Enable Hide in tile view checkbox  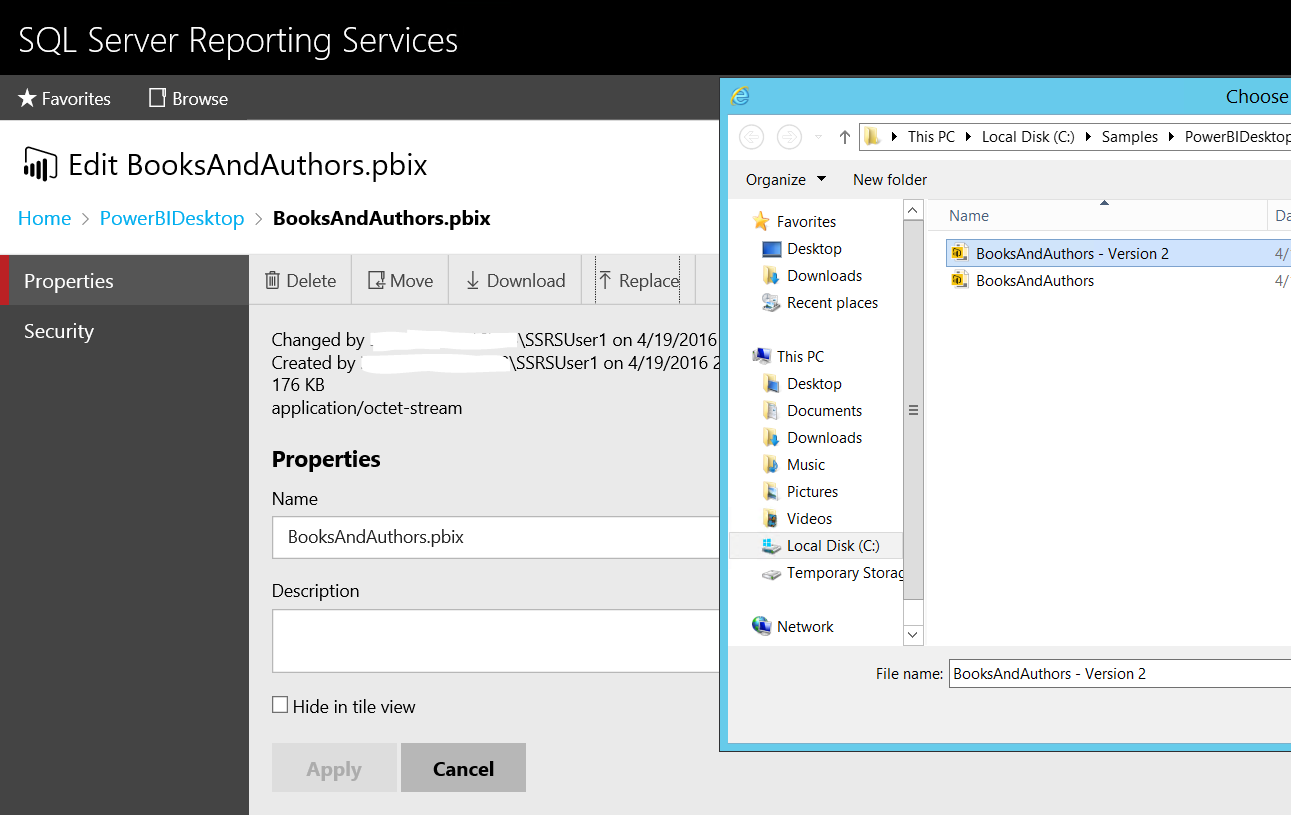click(x=280, y=705)
